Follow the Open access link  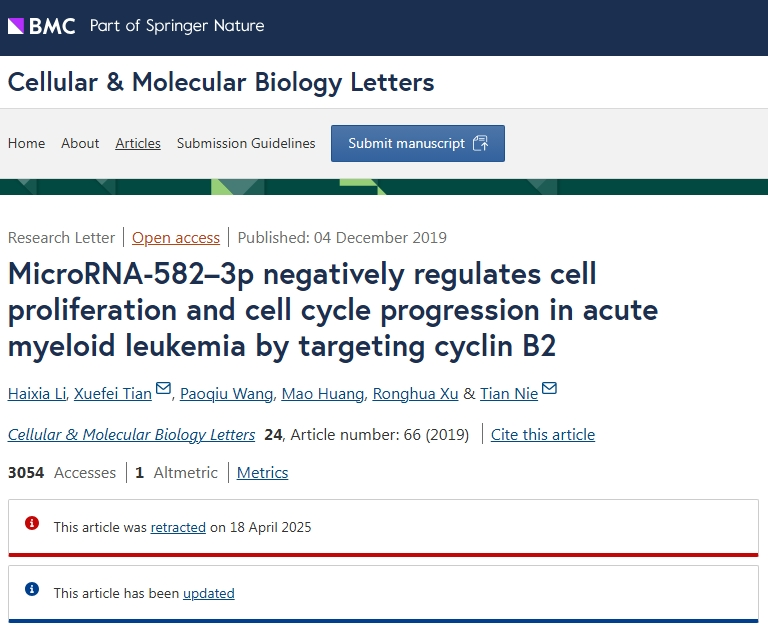tap(176, 238)
